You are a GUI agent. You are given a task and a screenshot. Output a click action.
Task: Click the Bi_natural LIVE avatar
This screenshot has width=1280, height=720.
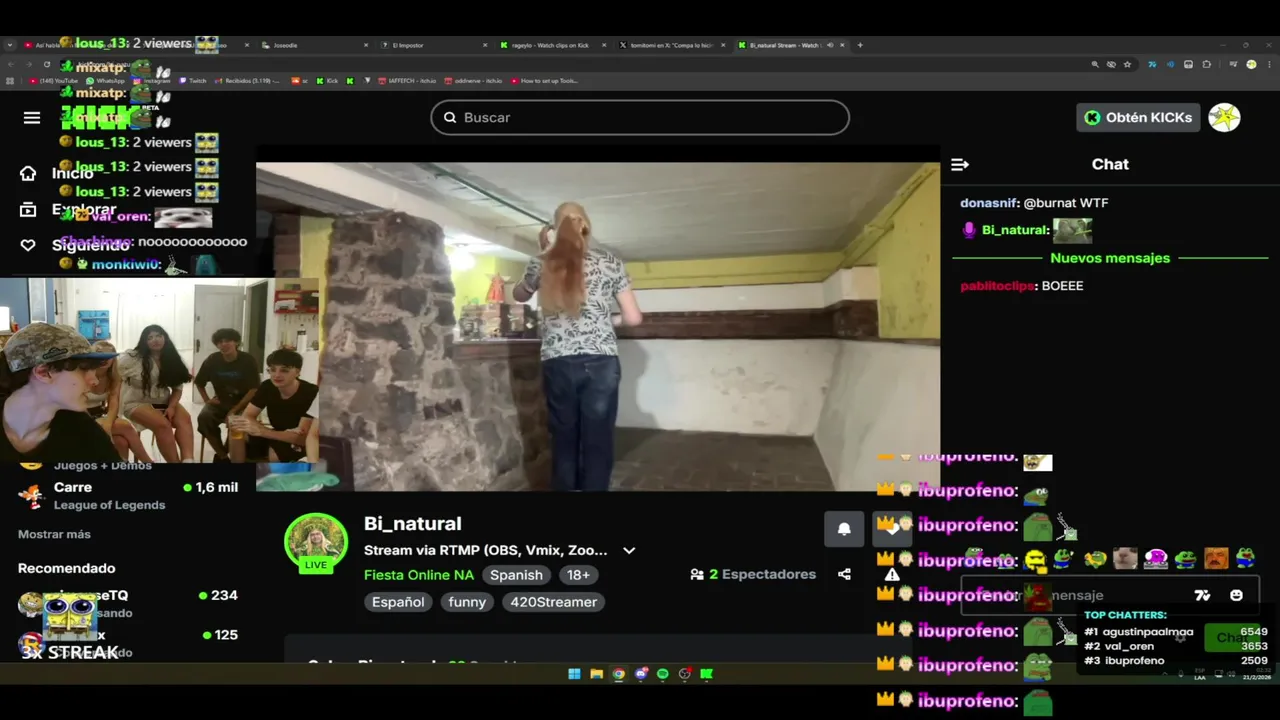pyautogui.click(x=316, y=542)
